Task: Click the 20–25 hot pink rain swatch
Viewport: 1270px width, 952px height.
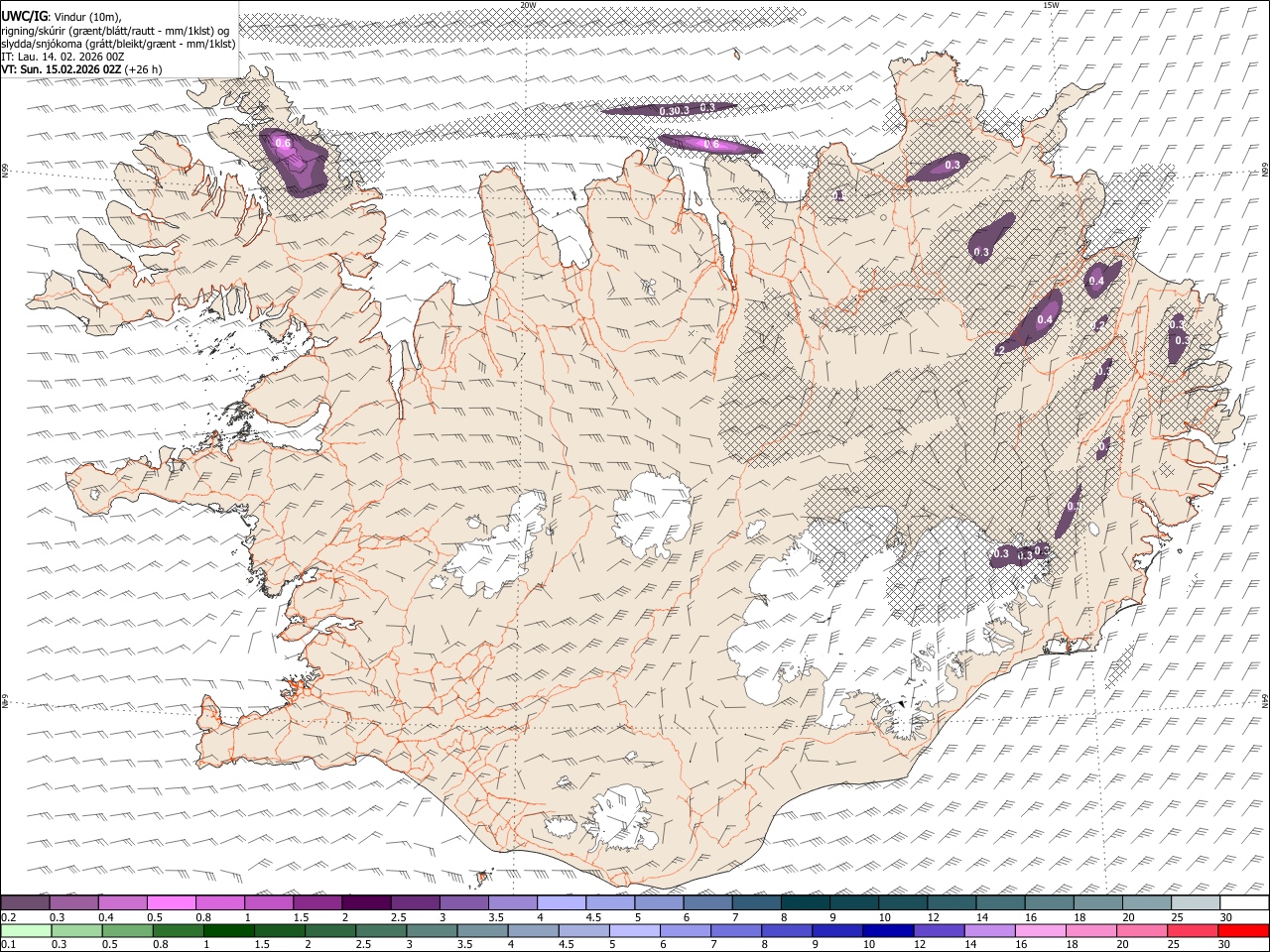Action: pyautogui.click(x=1143, y=930)
